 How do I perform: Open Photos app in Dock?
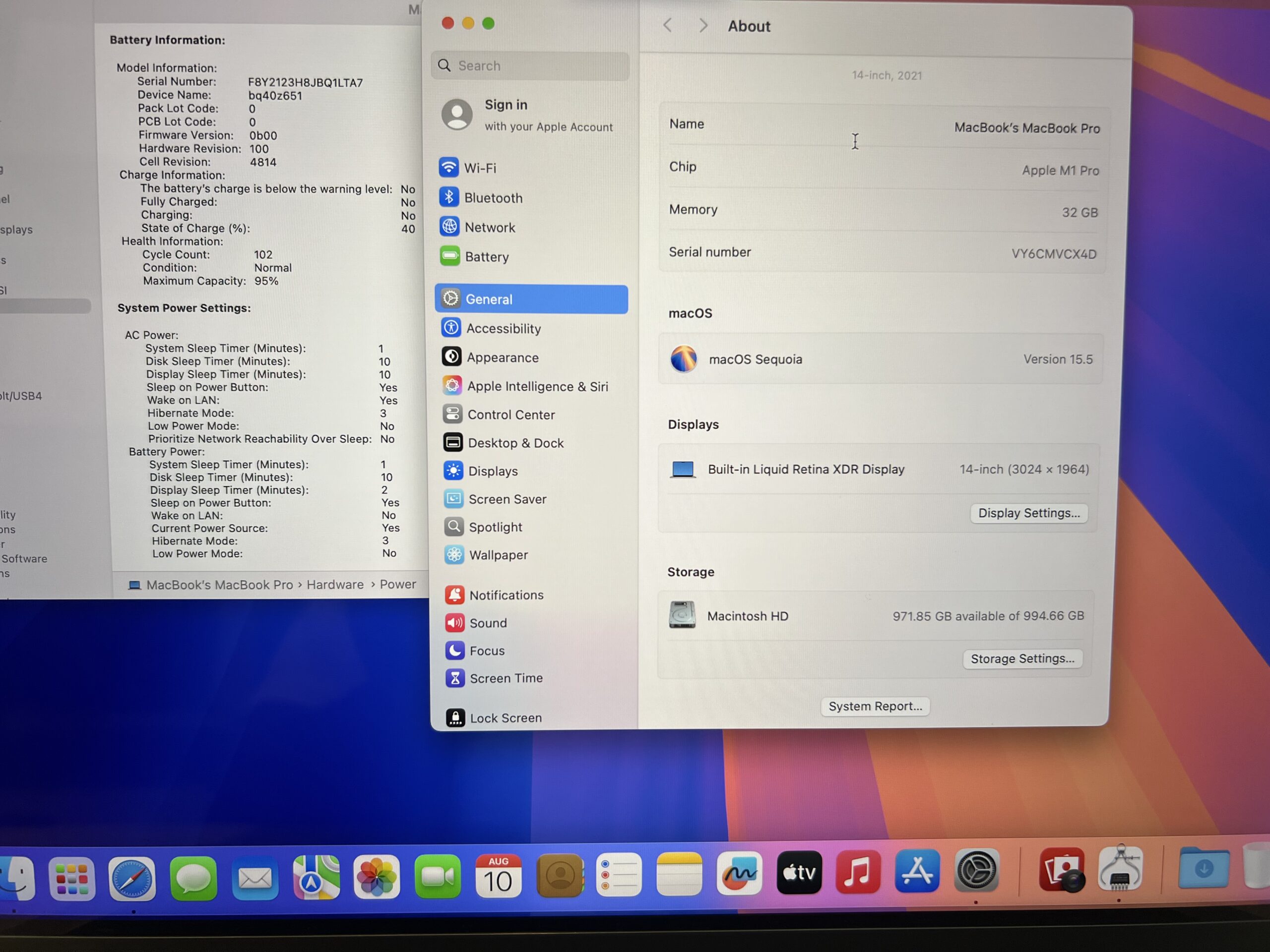tap(376, 876)
